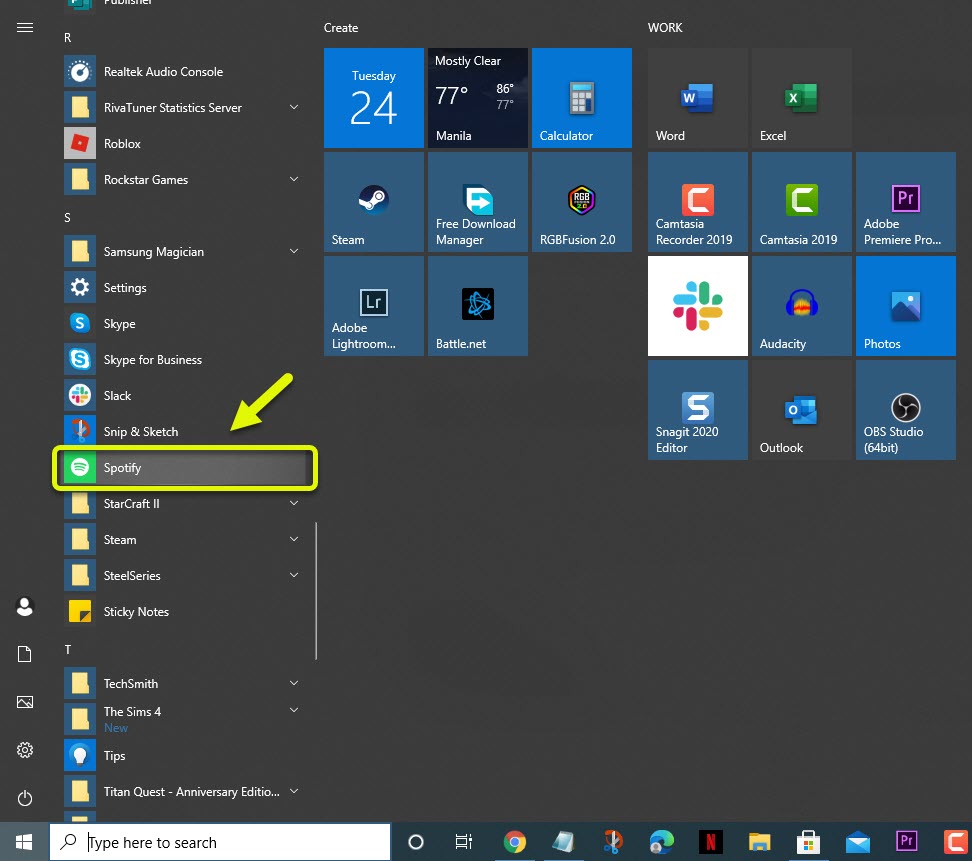Launch Steam from the app list
The width and height of the screenshot is (972, 861).
120,539
